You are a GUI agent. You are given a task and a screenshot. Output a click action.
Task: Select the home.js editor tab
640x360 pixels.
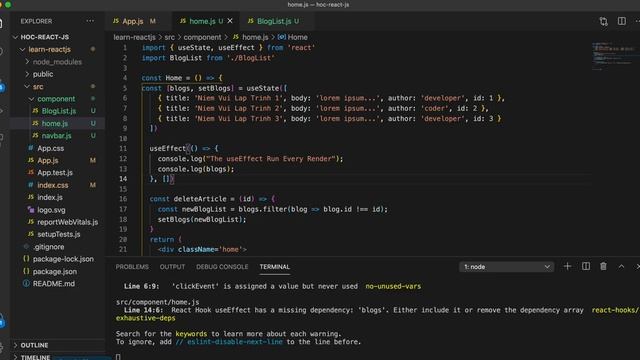coord(202,21)
